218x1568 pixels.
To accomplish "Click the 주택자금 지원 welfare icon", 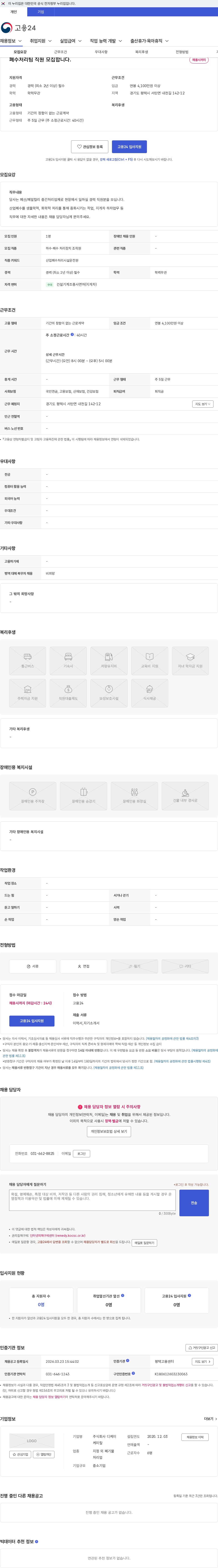I will coord(27,693).
